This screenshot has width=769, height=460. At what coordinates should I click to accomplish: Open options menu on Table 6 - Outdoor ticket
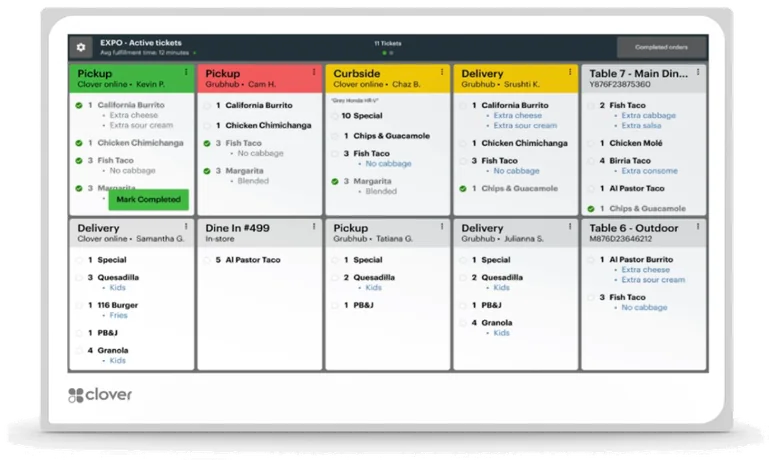click(x=698, y=227)
